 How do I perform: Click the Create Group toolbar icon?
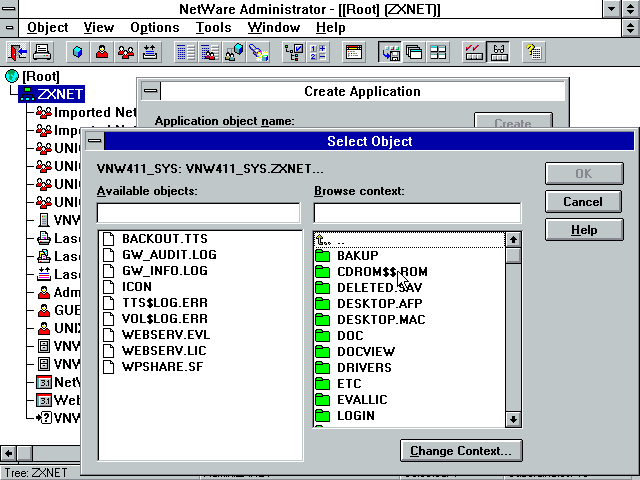pos(126,52)
